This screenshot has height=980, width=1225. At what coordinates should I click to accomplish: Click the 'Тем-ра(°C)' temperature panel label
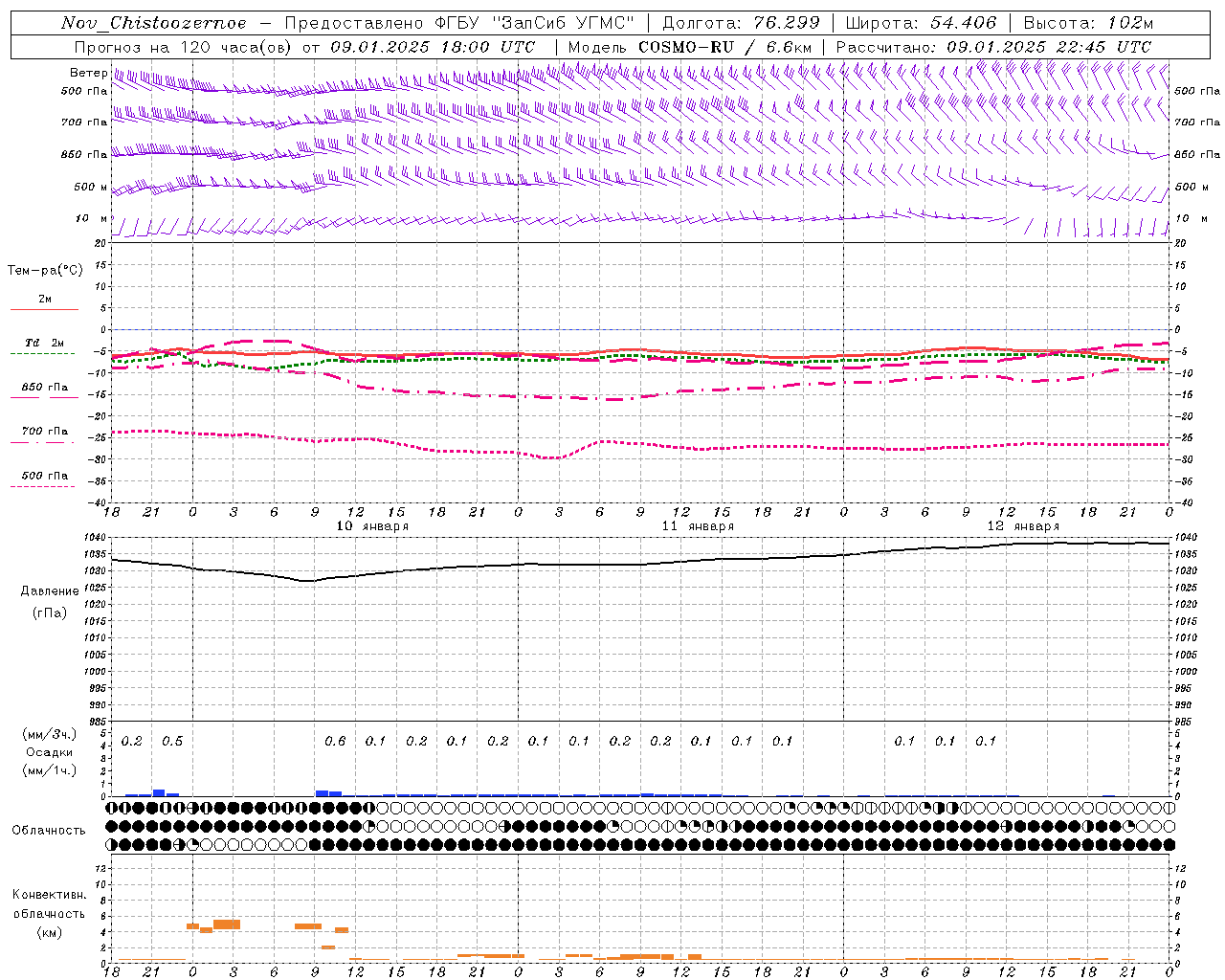click(45, 270)
